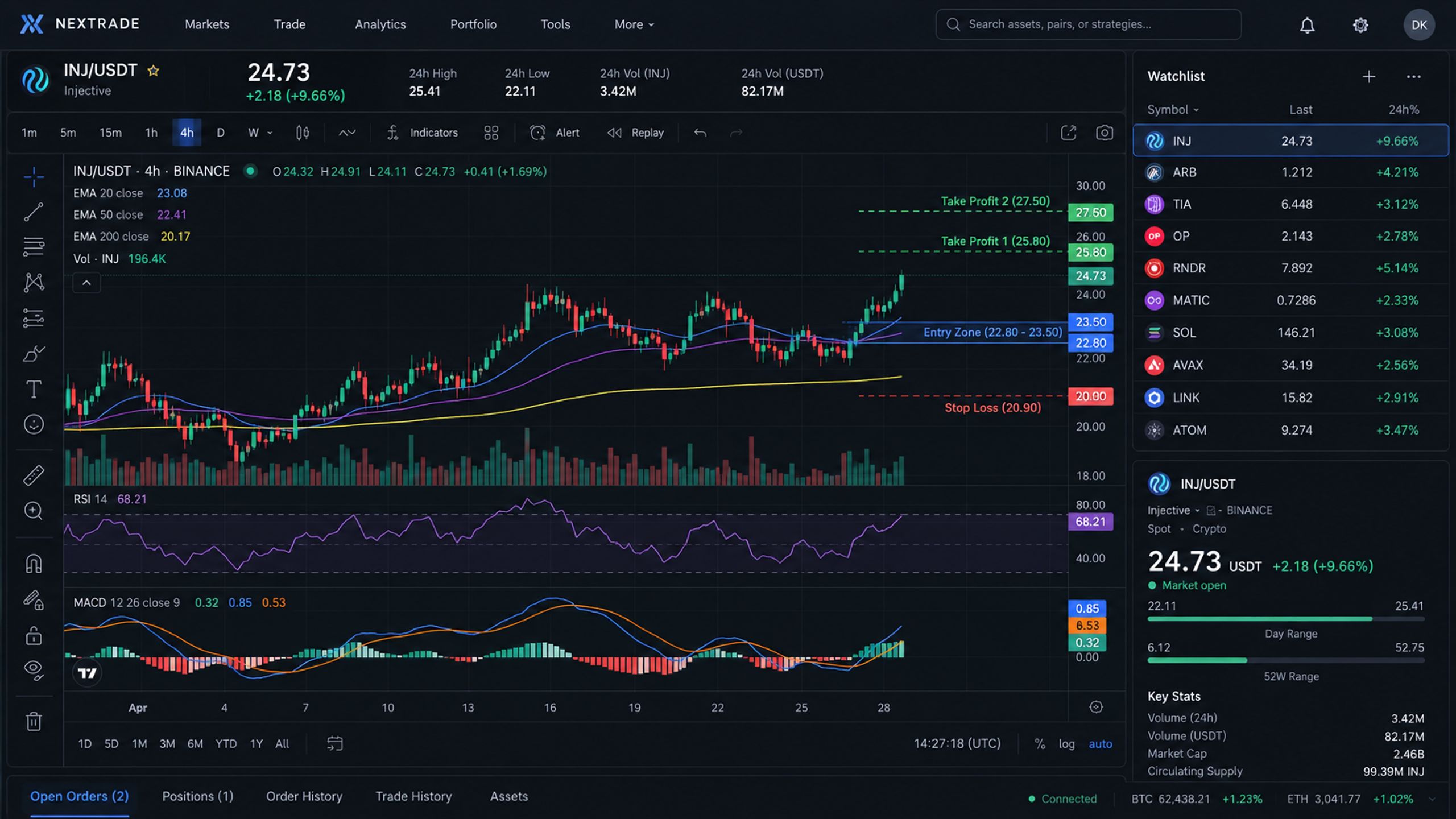Select the 3M date range
This screenshot has width=1456, height=819.
click(167, 744)
